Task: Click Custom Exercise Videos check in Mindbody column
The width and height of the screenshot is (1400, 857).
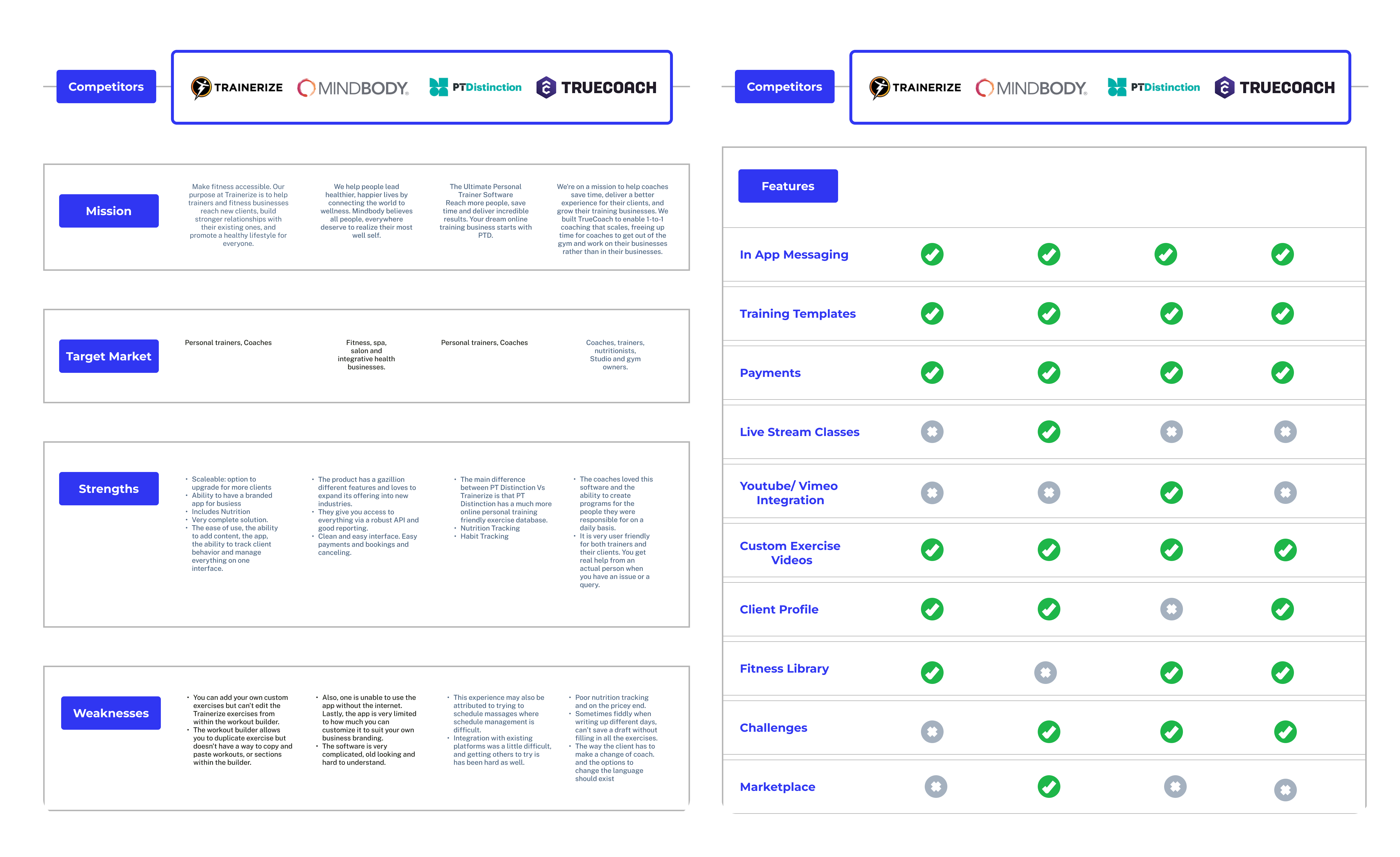Action: coord(1049,550)
